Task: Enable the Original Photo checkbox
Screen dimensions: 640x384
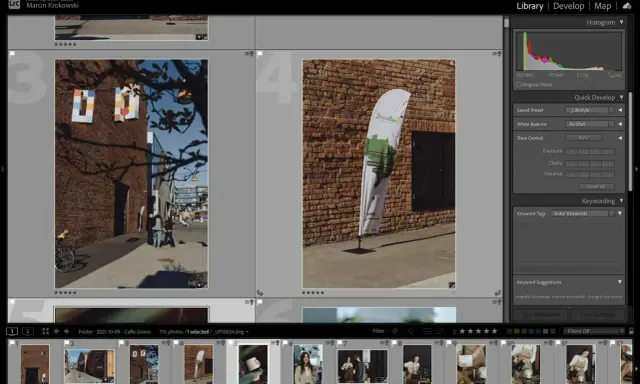Action: tap(519, 85)
